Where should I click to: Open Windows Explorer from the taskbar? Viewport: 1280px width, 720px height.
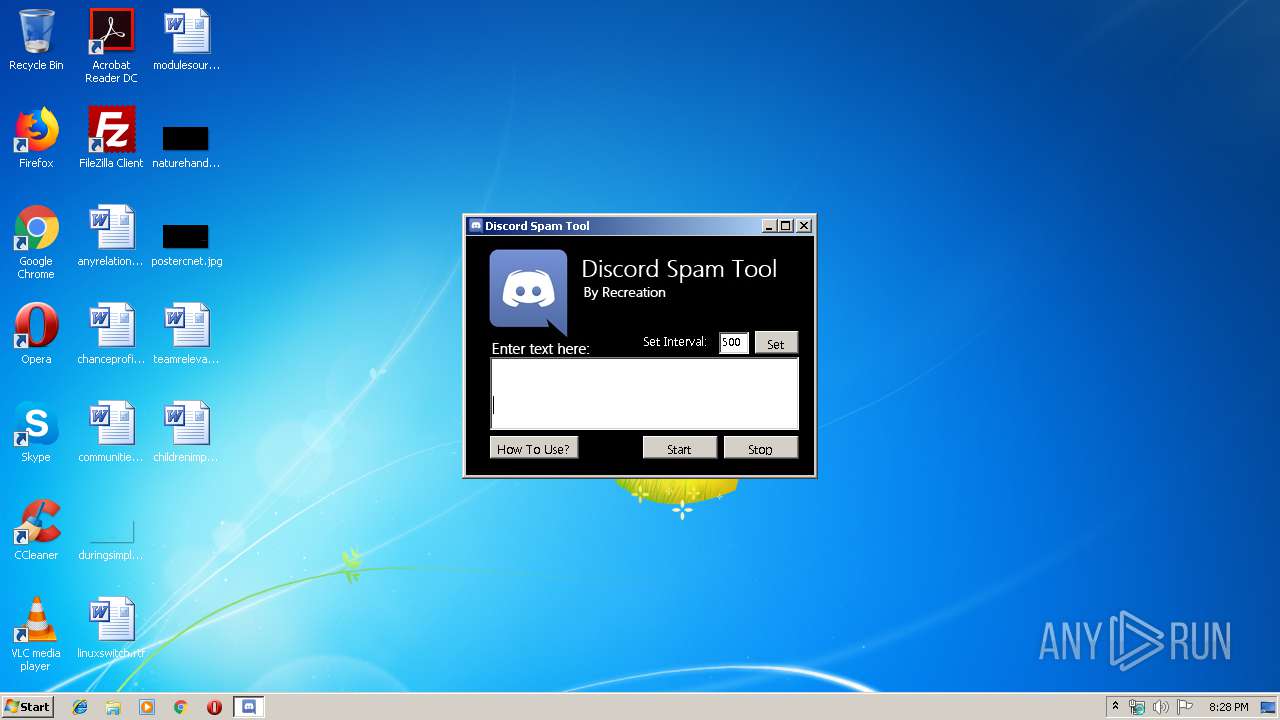coord(113,707)
